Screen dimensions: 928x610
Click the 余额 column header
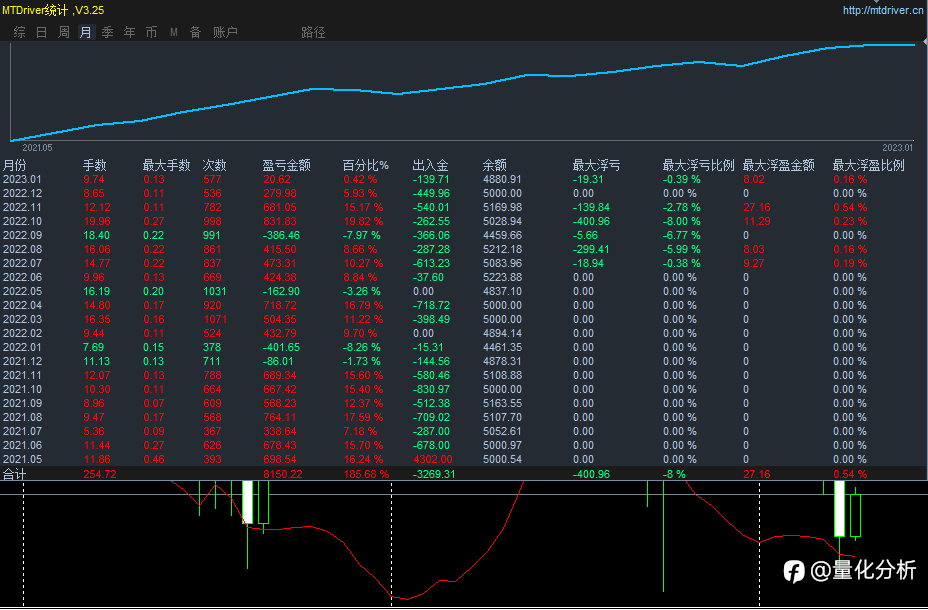click(495, 166)
